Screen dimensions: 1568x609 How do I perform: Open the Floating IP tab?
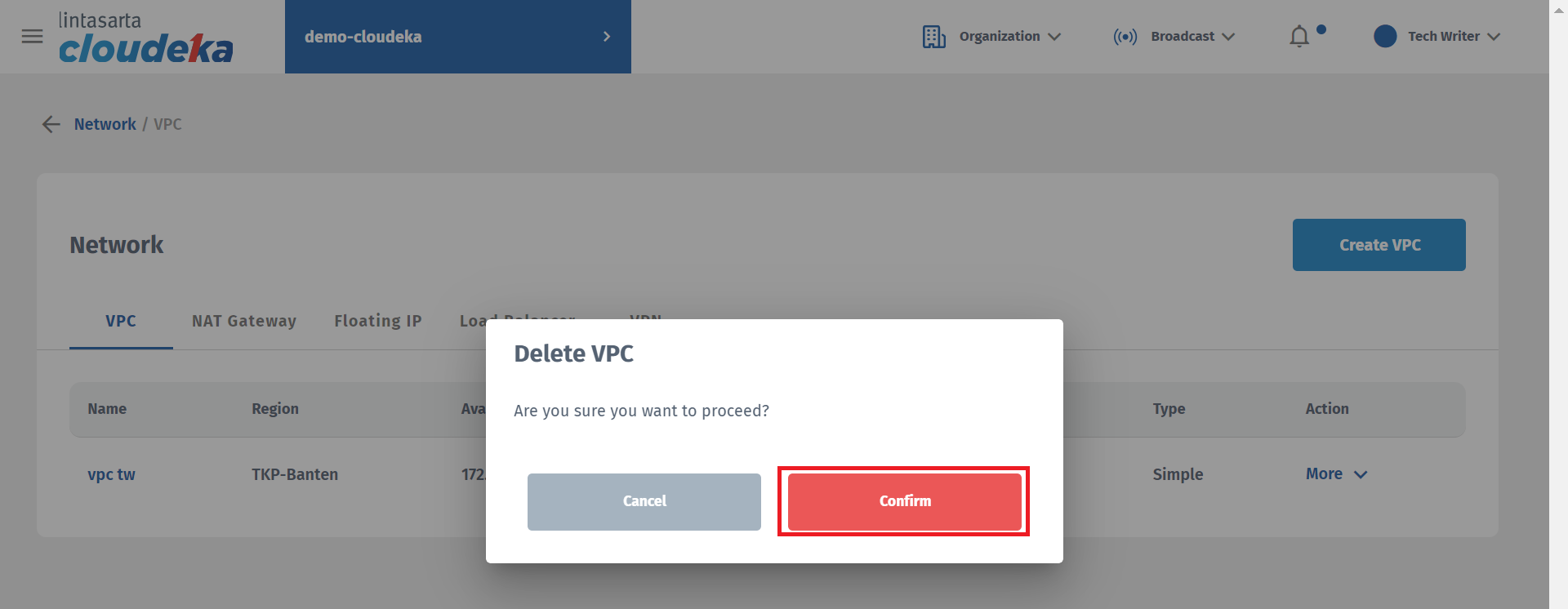coord(378,322)
